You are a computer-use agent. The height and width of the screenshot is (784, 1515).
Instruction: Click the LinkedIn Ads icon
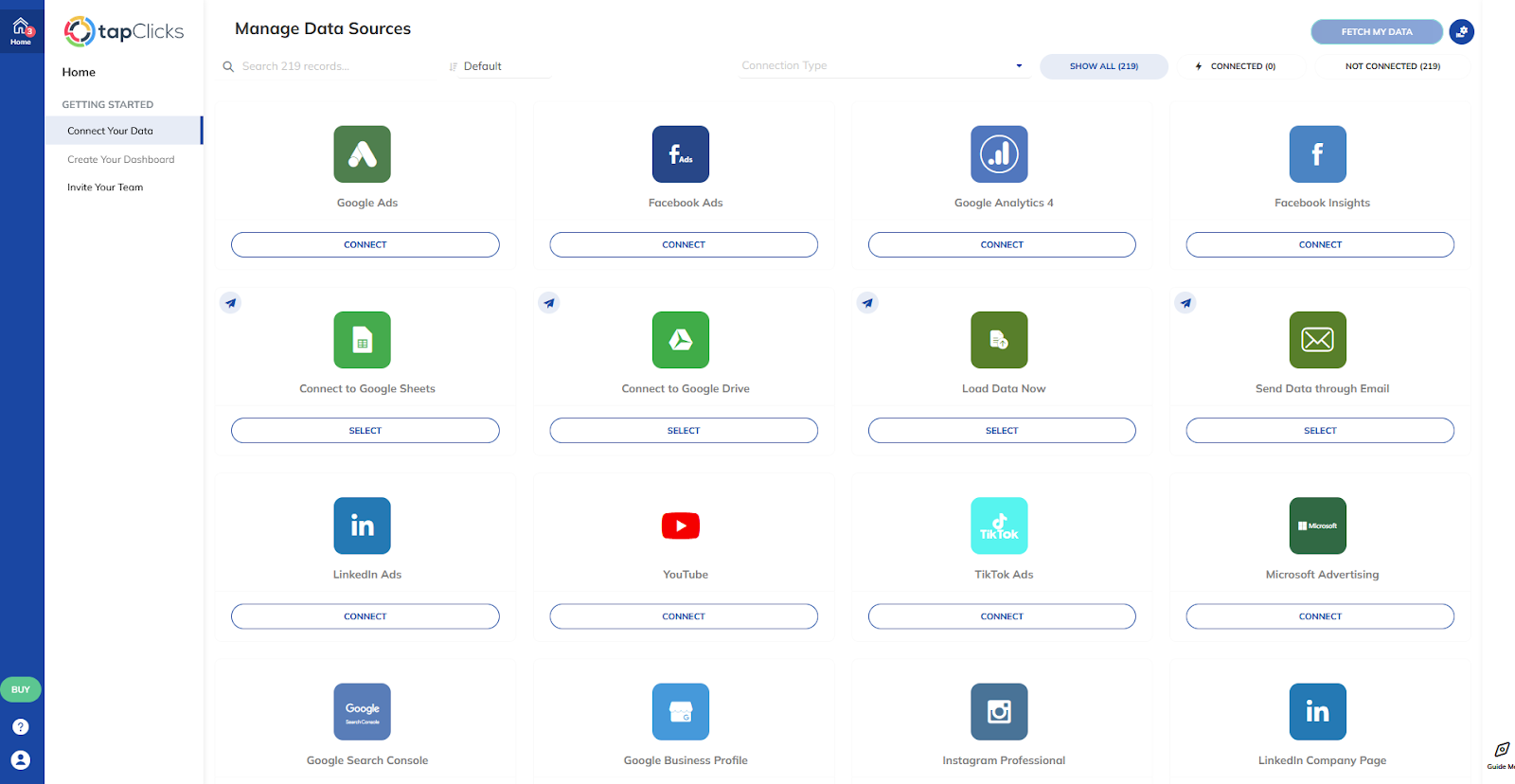(x=362, y=526)
